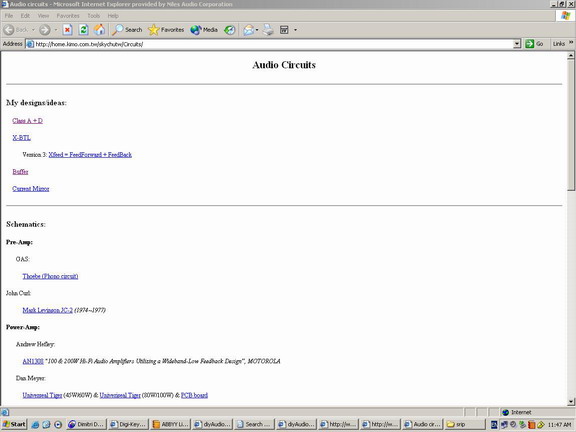Click inside the address URL field
The image size is (576, 432).
(x=272, y=44)
